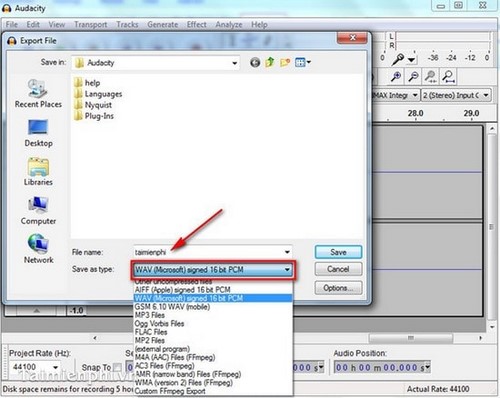Expand the File name dropdown arrow
Viewport: 500px width, 398px height.
point(287,252)
